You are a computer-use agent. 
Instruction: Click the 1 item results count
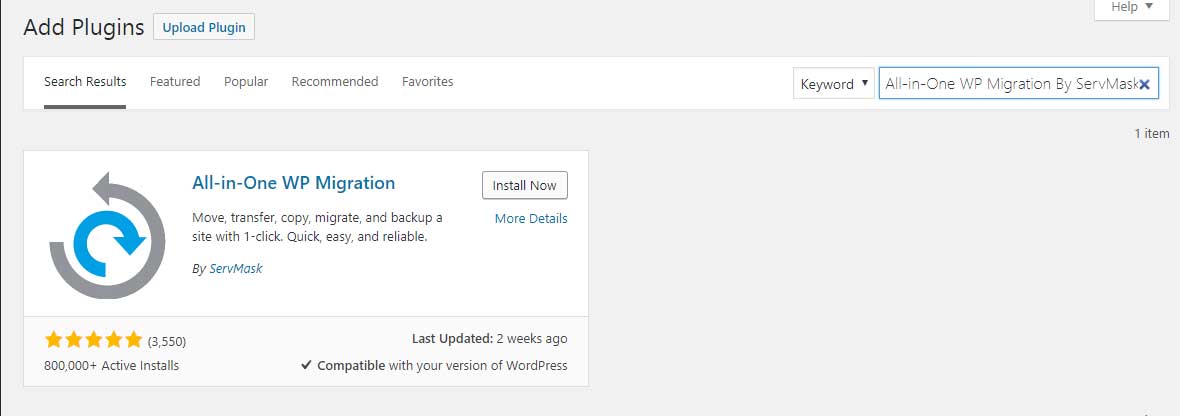click(1152, 134)
